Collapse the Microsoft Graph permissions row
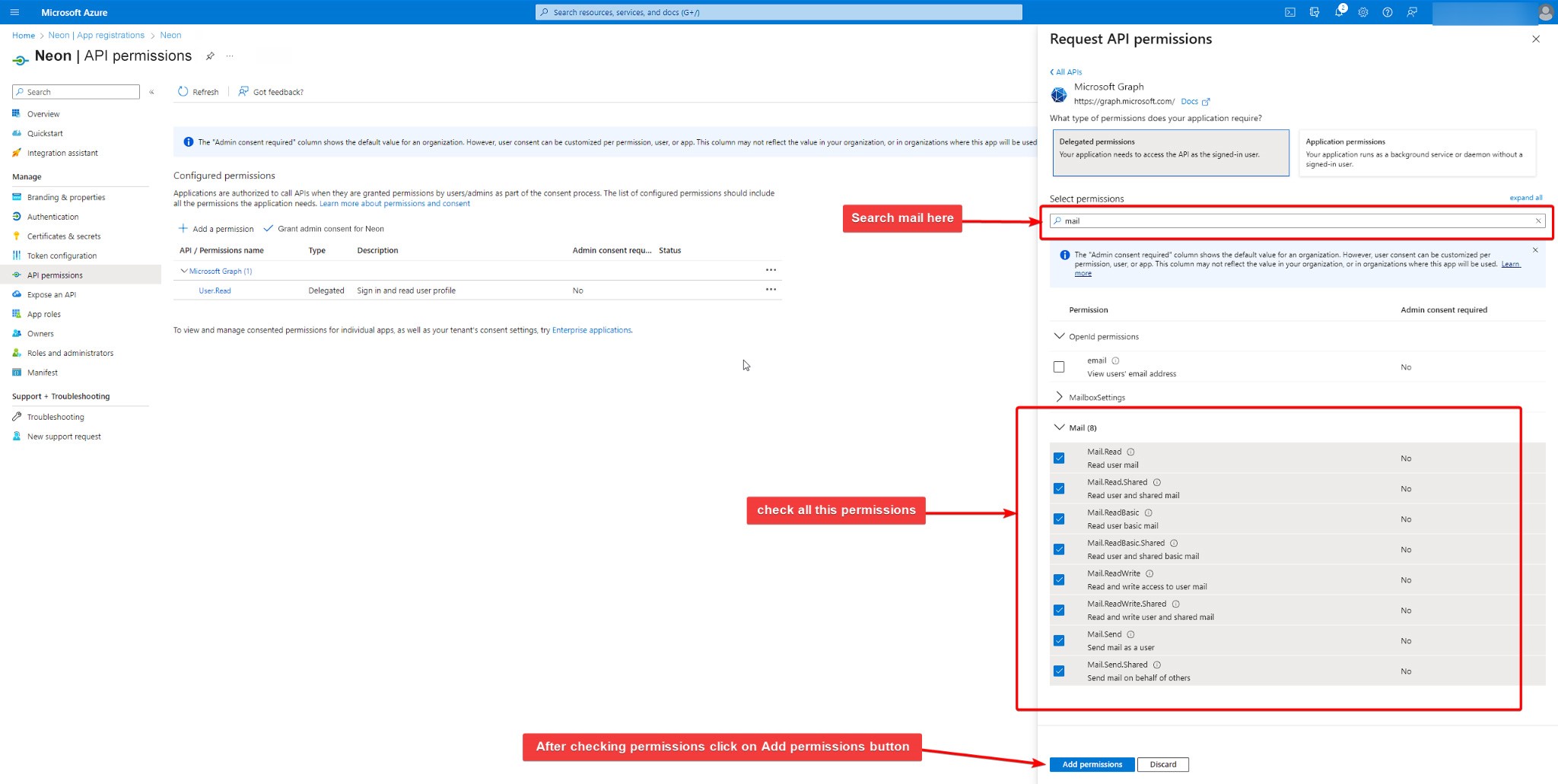Image resolution: width=1558 pixels, height=784 pixels. [x=183, y=271]
